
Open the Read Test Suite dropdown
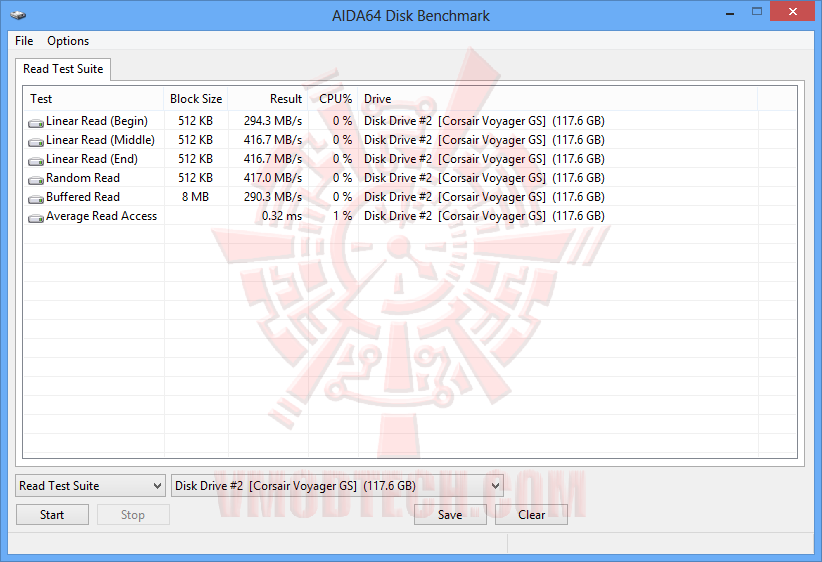90,486
